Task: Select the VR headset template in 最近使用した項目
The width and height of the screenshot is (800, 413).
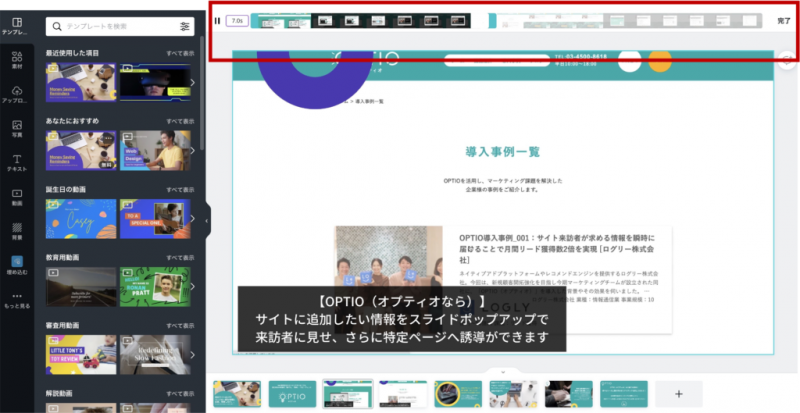Action: coord(155,83)
